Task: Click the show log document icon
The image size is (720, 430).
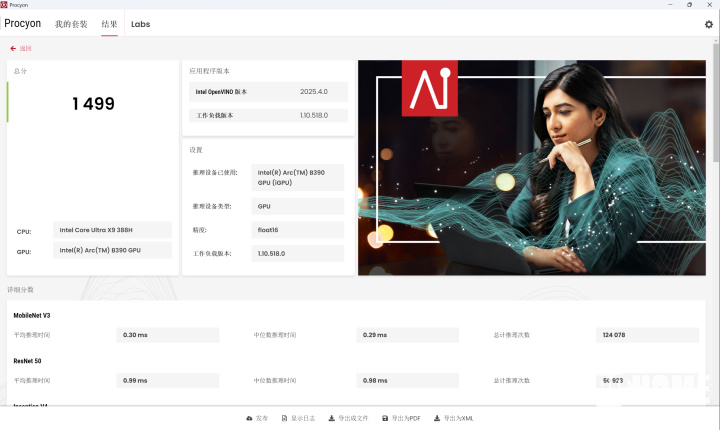Action: [x=284, y=418]
